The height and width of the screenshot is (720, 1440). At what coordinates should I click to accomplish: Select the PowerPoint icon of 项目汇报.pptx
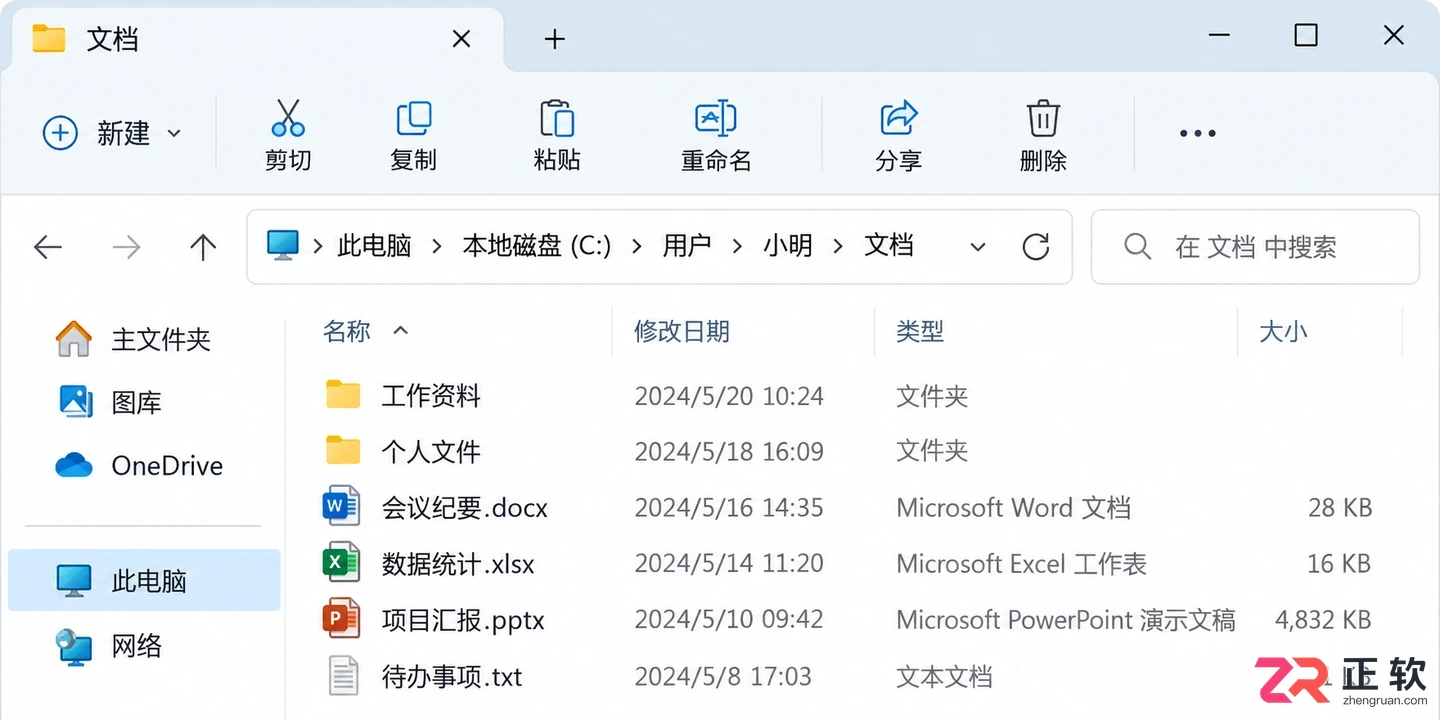tap(341, 620)
